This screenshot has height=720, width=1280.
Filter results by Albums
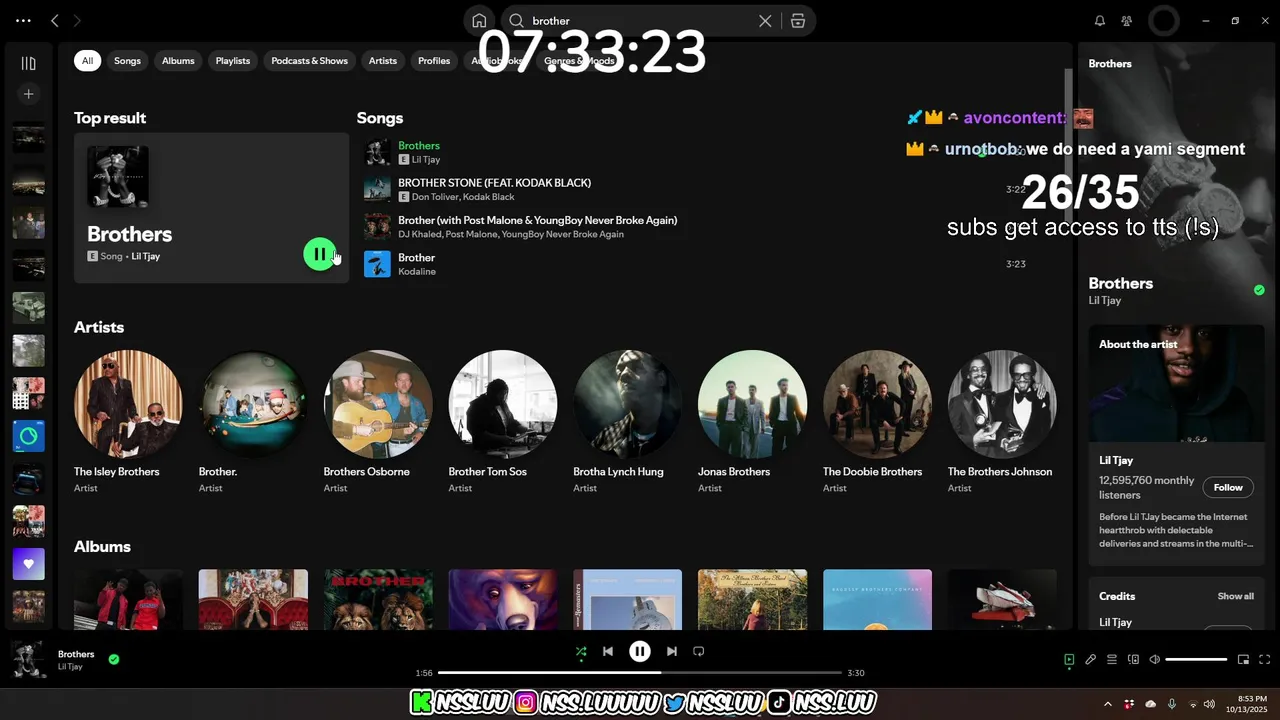tap(178, 61)
